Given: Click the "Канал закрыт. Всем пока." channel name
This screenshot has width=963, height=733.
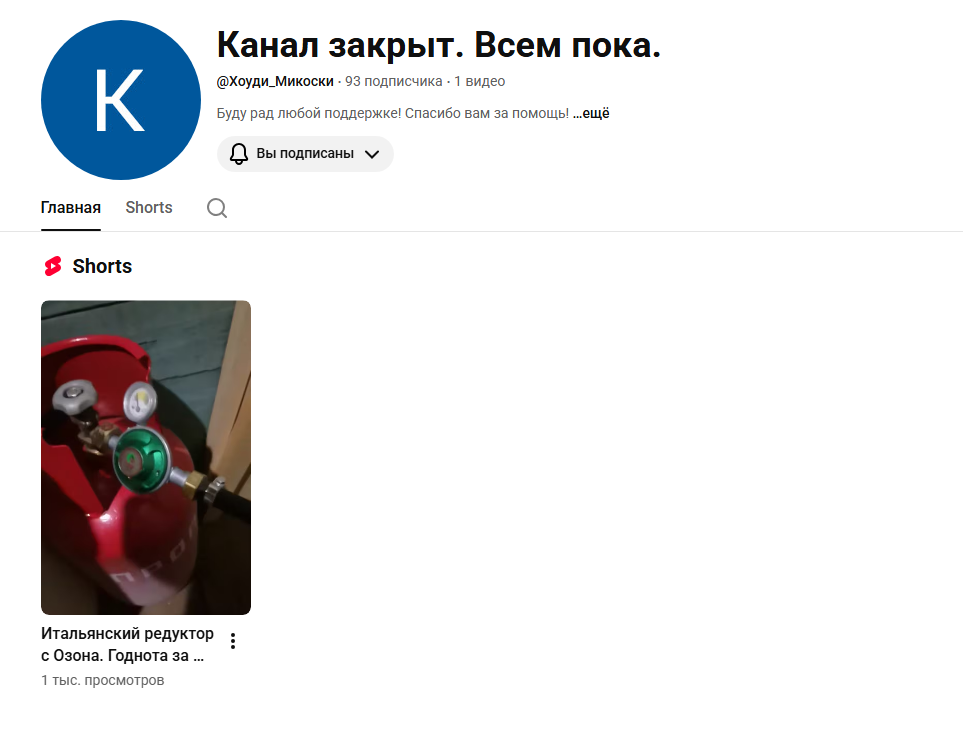Looking at the screenshot, I should (x=439, y=45).
